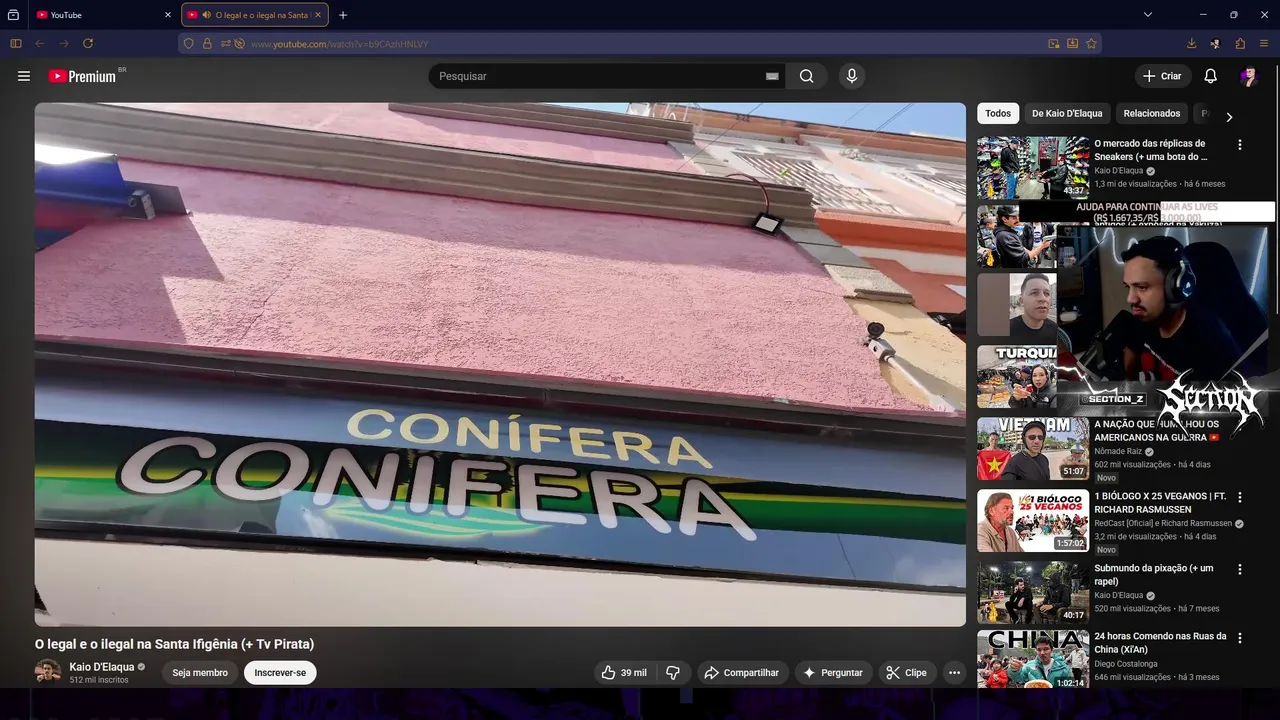This screenshot has height=720, width=1280.
Task: Select the Todos filter chip
Action: (998, 114)
